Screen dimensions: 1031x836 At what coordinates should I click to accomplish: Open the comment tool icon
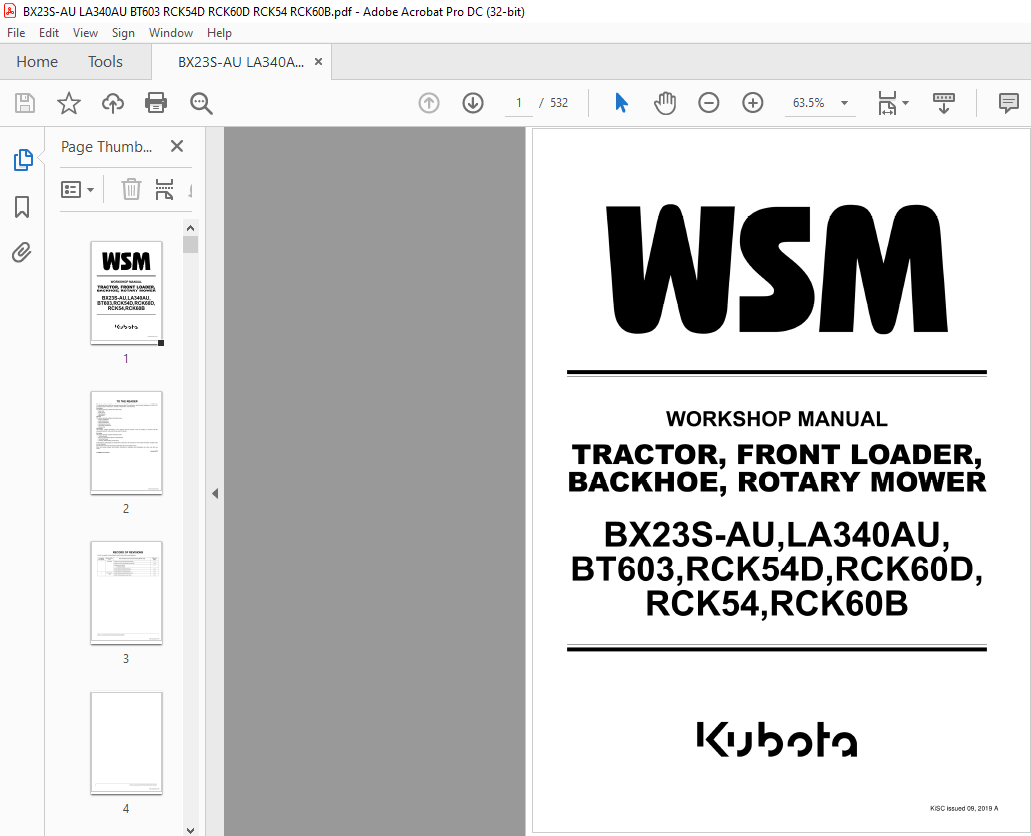1008,103
